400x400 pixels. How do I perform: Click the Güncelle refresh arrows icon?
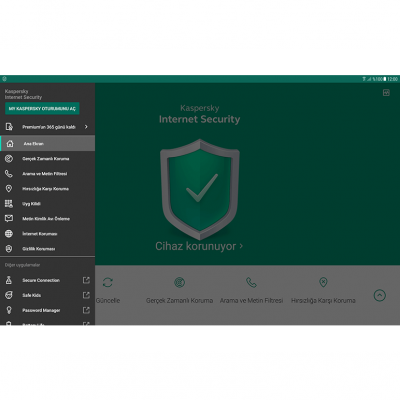(x=108, y=283)
